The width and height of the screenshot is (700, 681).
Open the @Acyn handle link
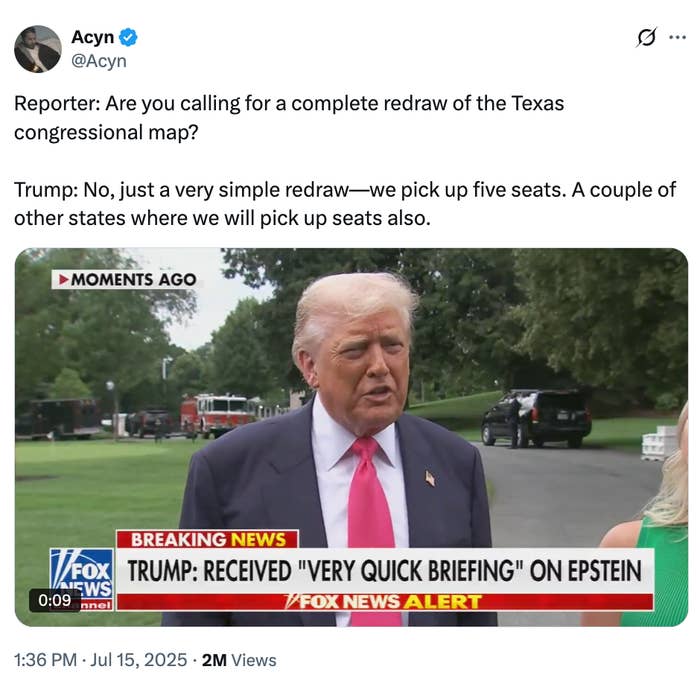click(x=99, y=61)
